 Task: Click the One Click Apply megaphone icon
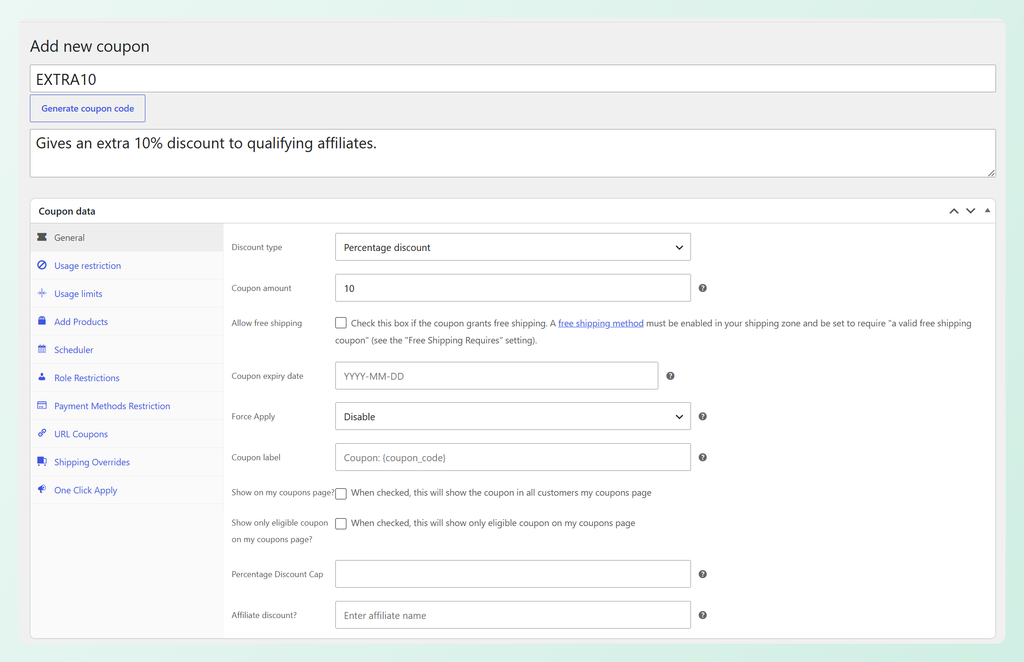click(x=42, y=490)
